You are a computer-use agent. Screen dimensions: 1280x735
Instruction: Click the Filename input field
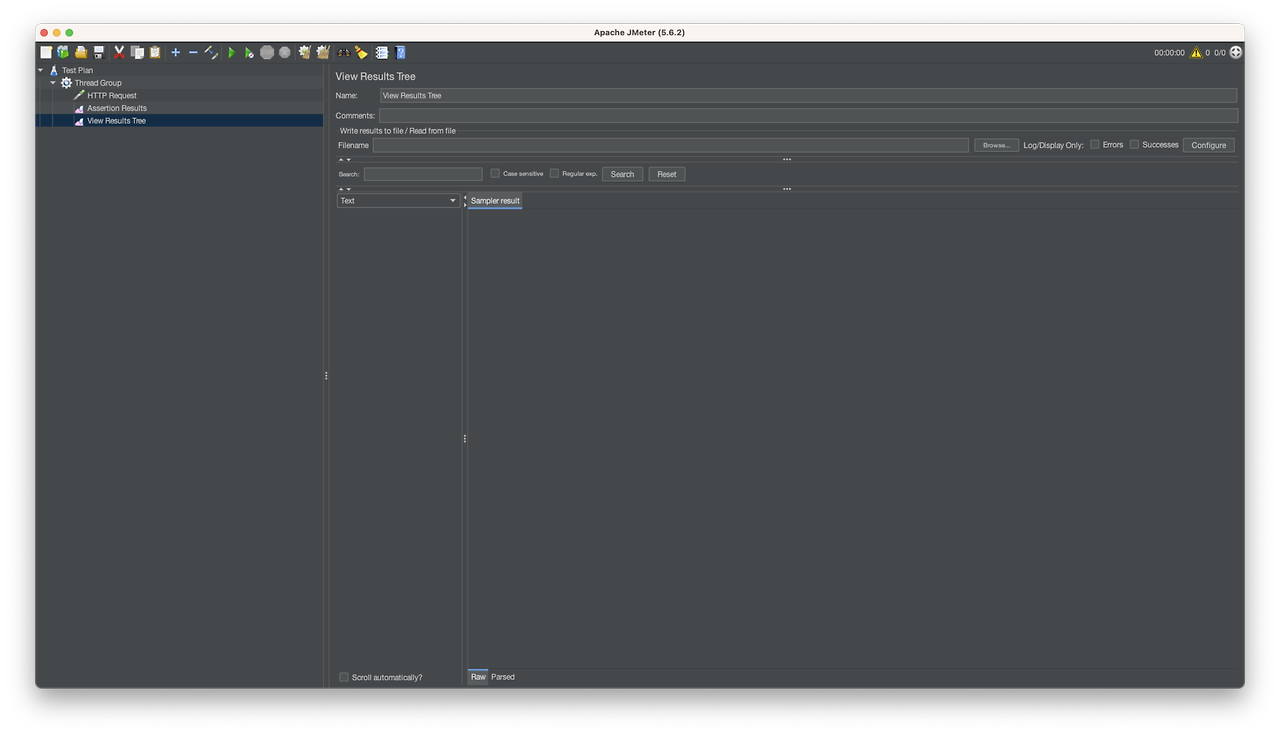[x=671, y=145]
